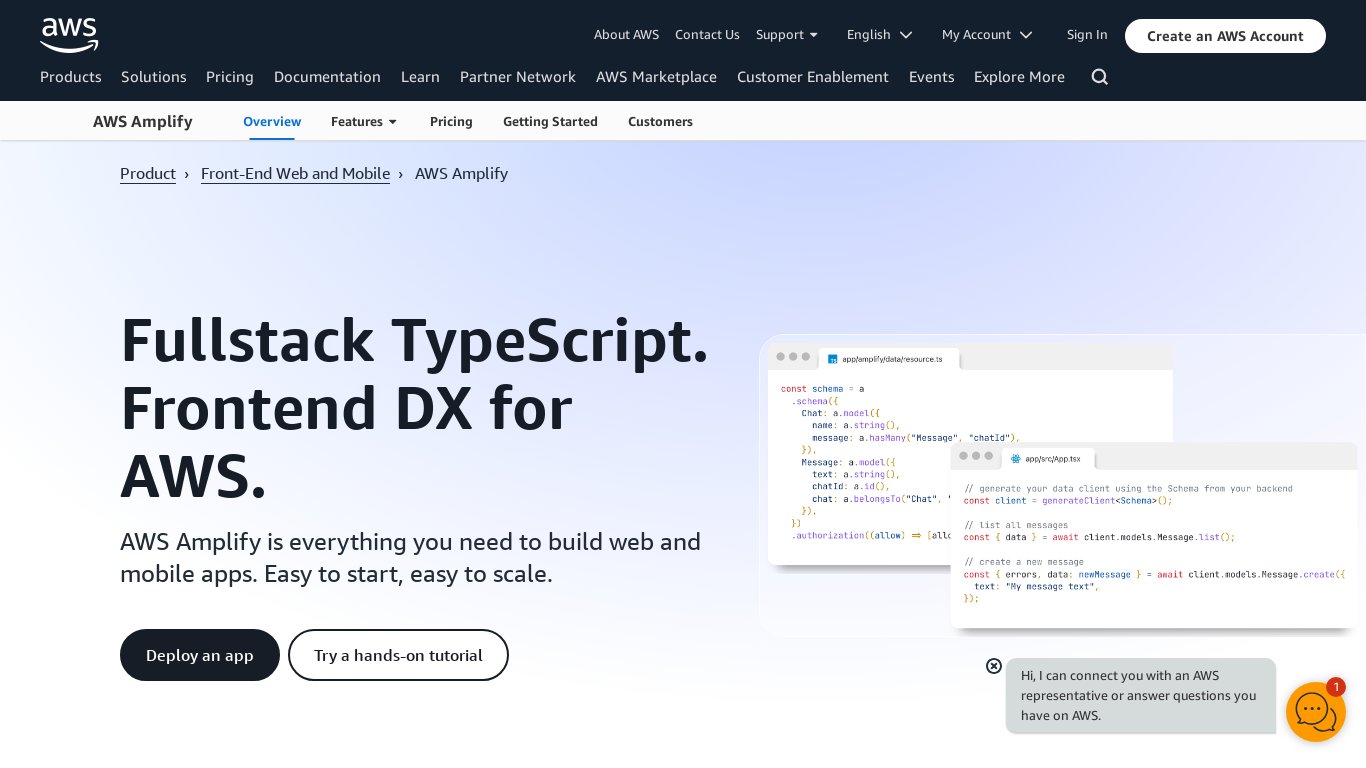Open the Events menu
The height and width of the screenshot is (768, 1366).
coord(931,77)
